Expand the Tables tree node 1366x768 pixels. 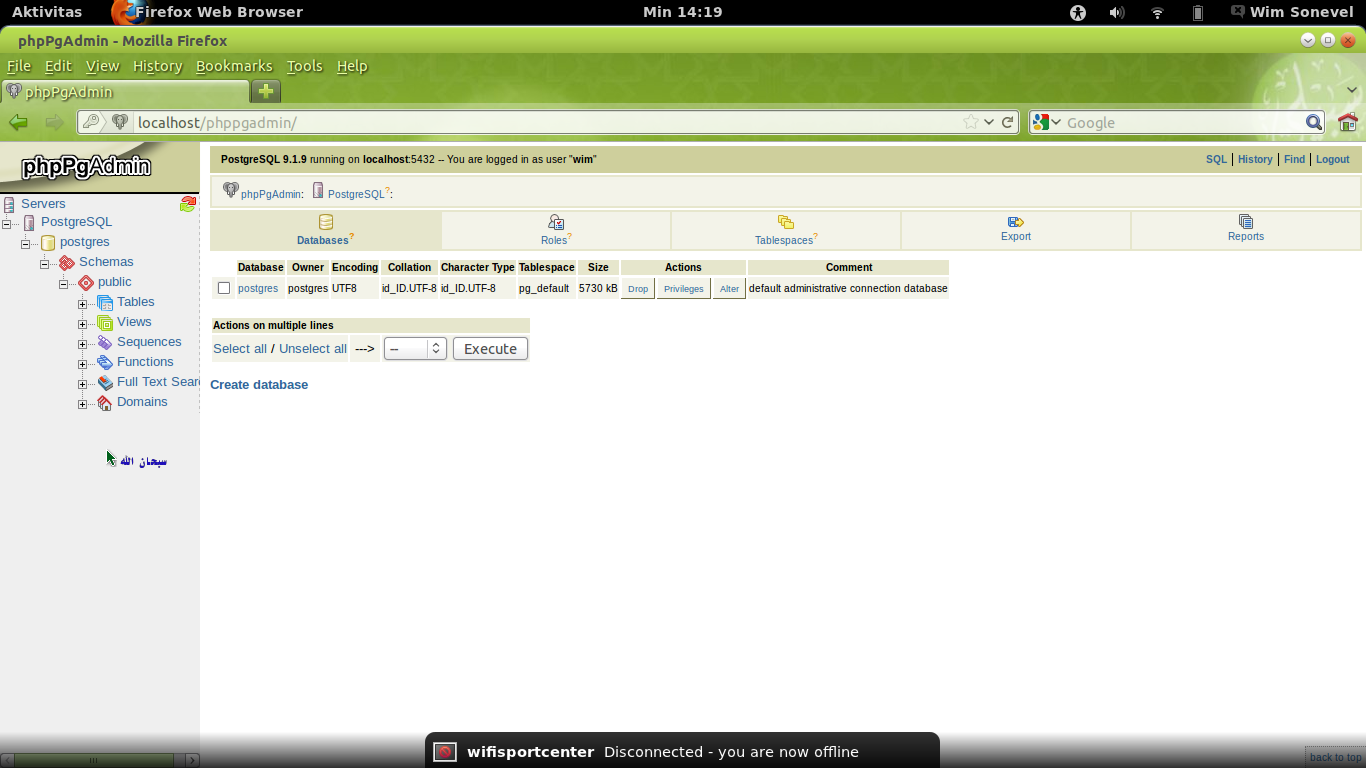coord(83,303)
